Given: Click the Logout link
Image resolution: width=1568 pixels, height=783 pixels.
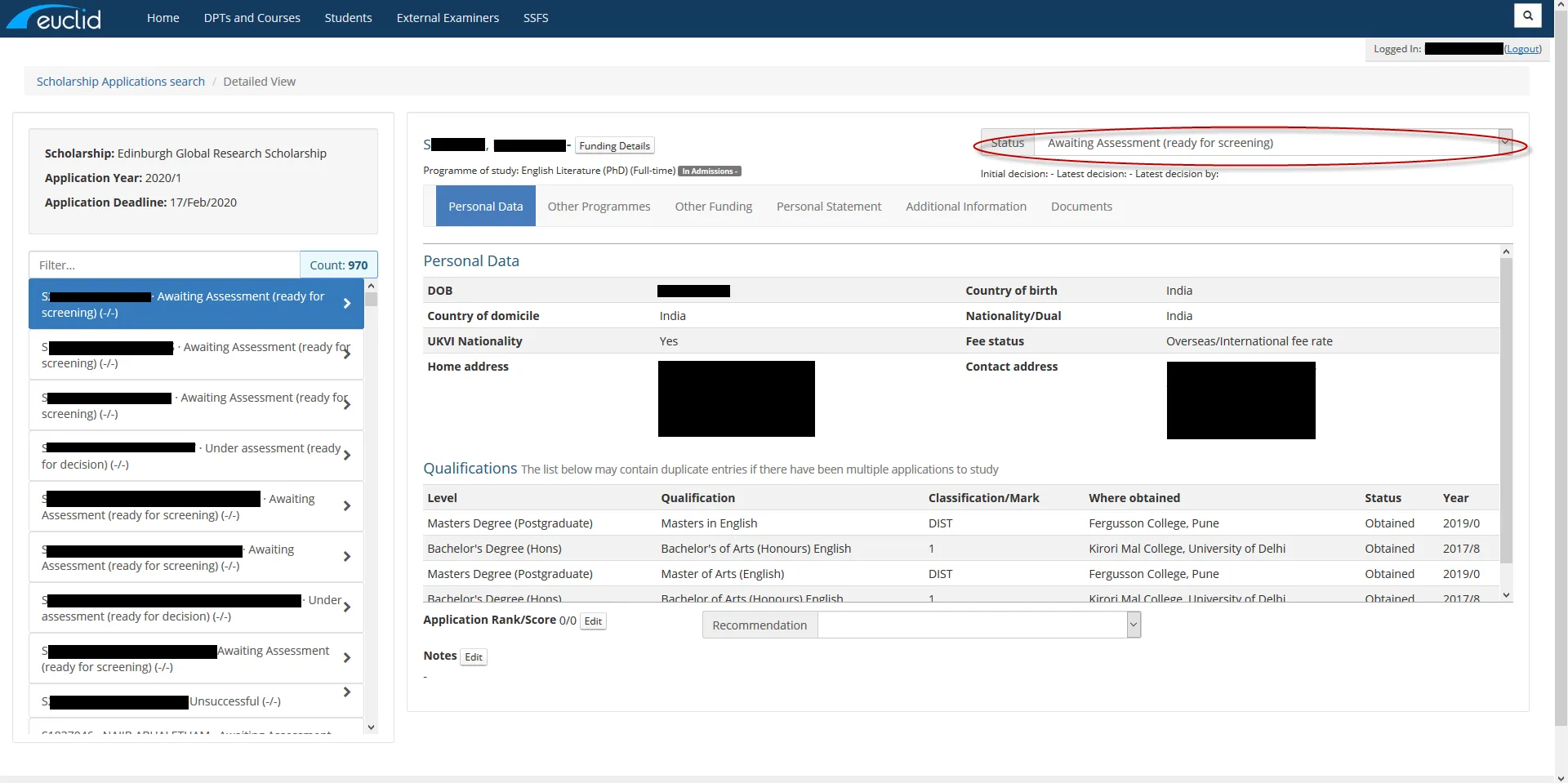Looking at the screenshot, I should (x=1523, y=49).
